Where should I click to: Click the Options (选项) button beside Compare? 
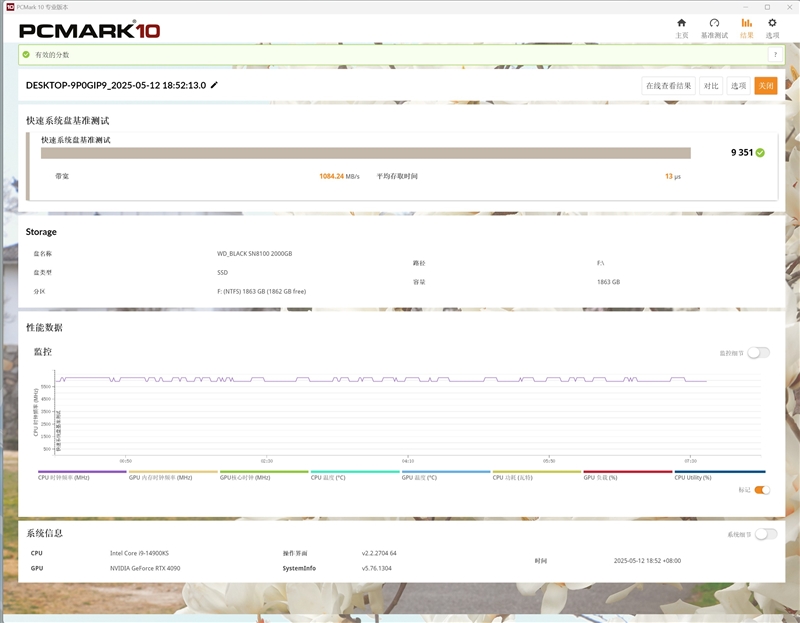738,86
